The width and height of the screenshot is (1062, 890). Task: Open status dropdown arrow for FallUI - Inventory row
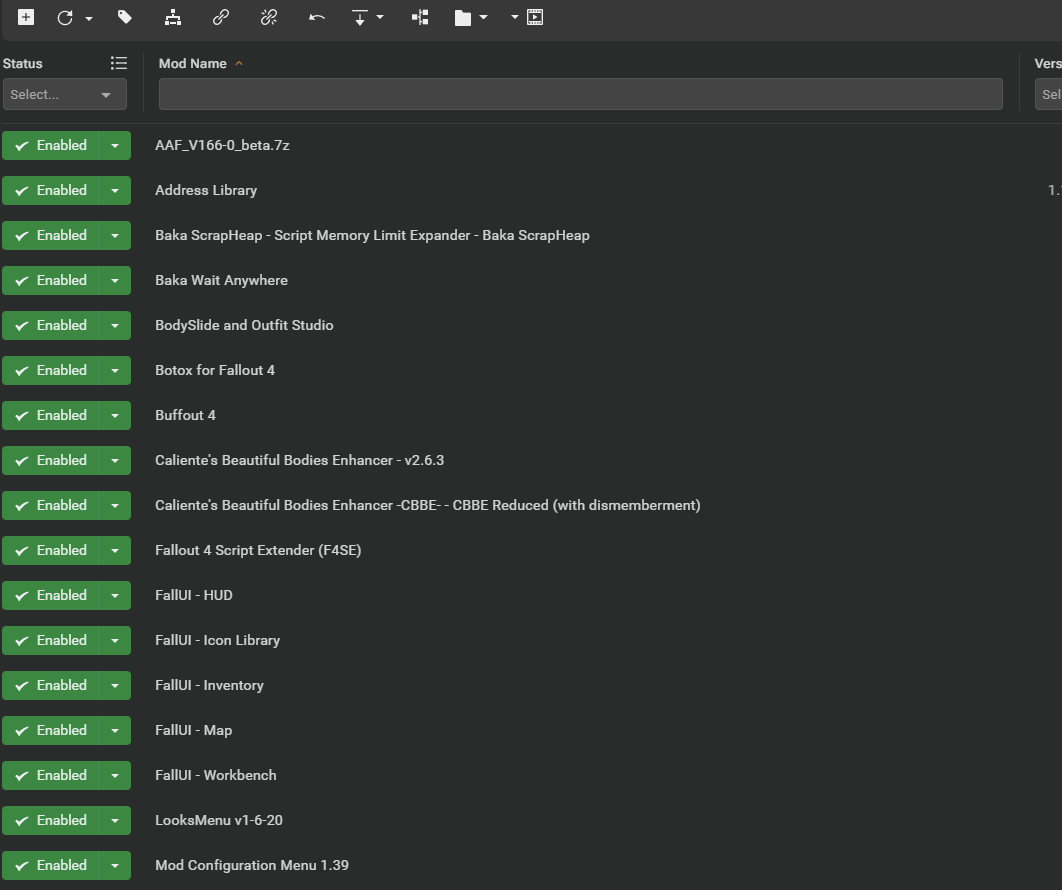[x=115, y=685]
